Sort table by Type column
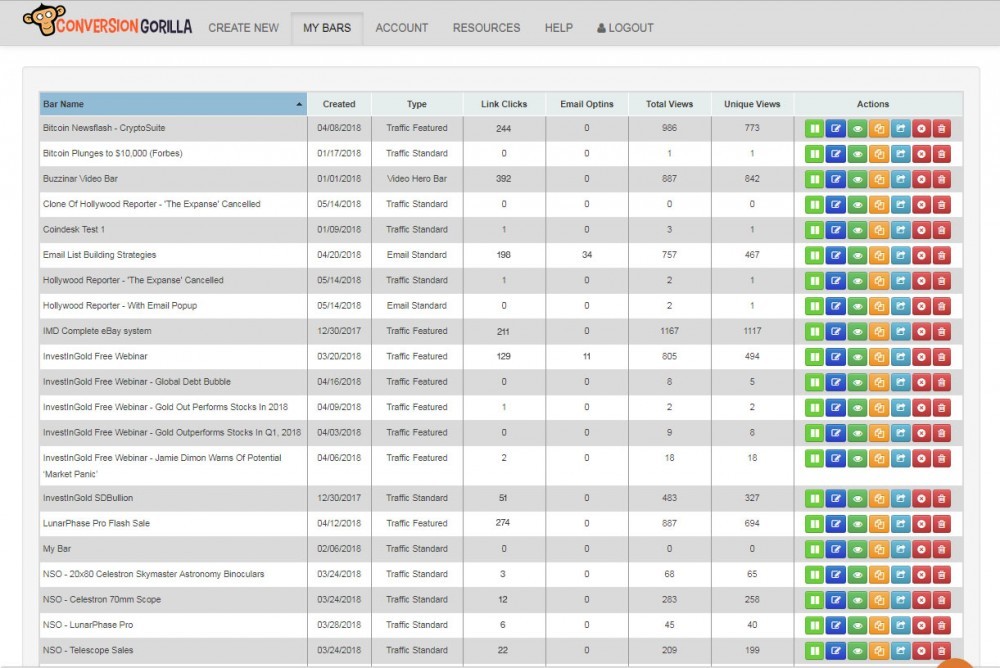Image resolution: width=1000 pixels, height=668 pixels. point(416,104)
